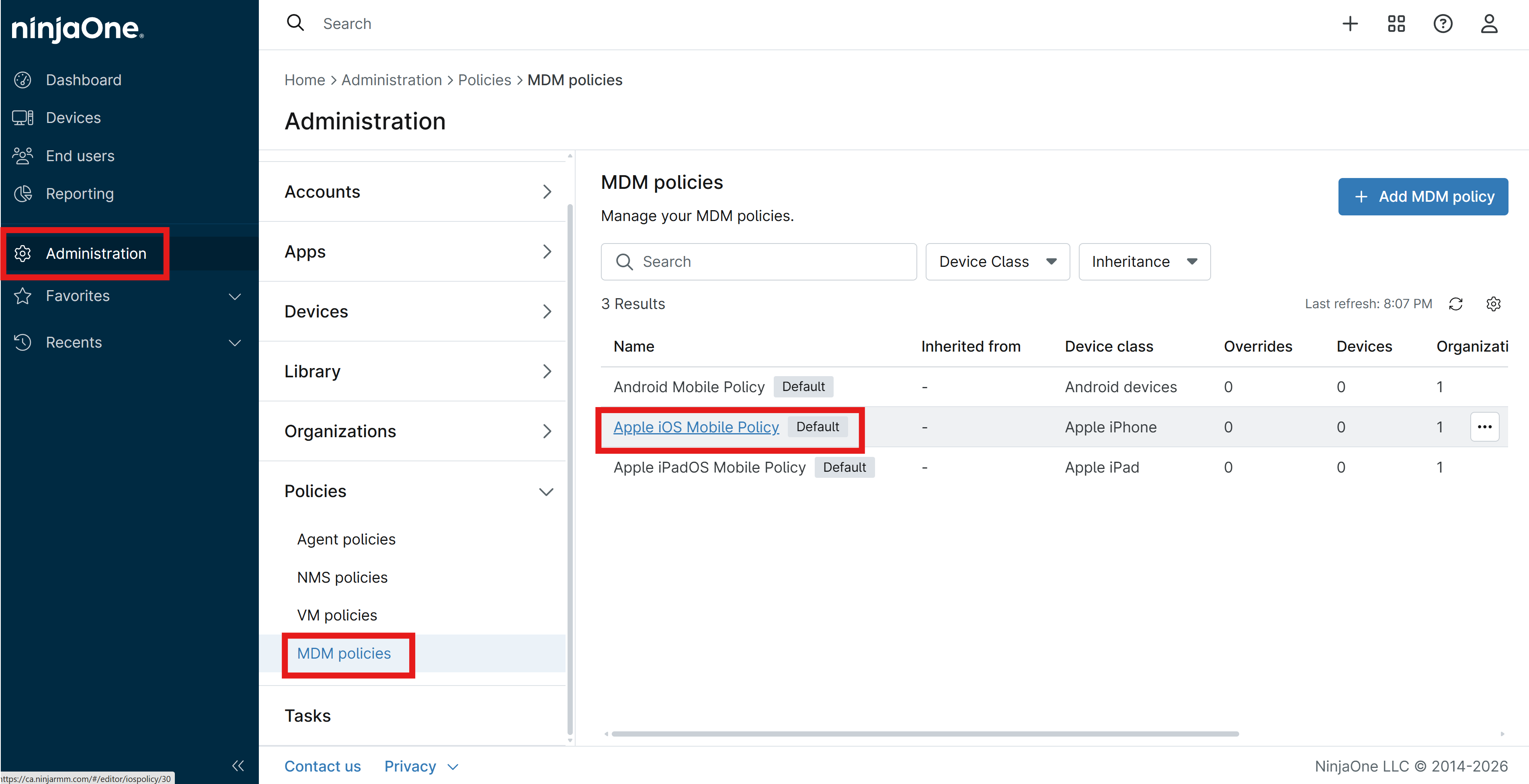Sort by the Devices column header

[1364, 346]
